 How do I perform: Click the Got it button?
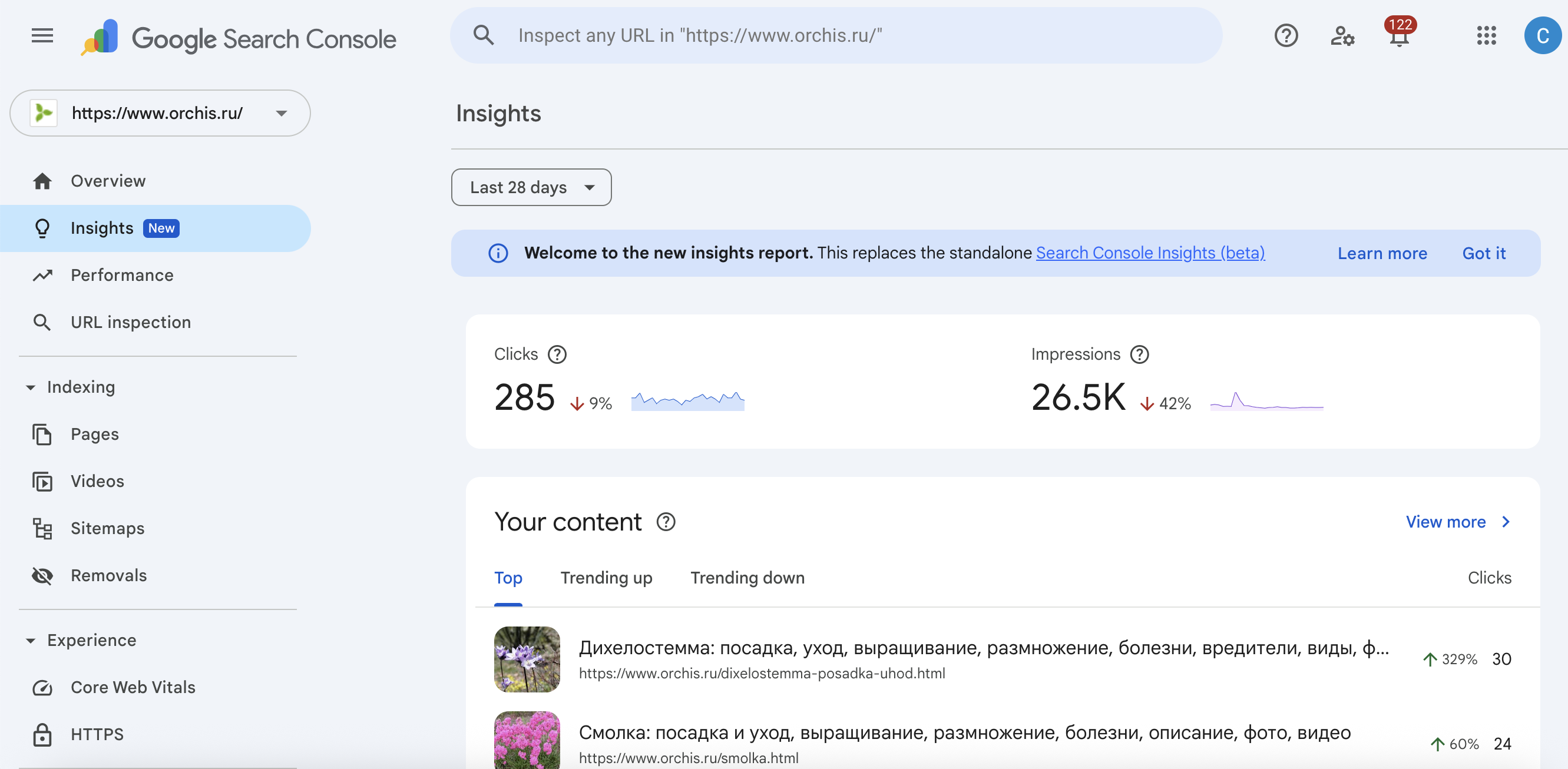[1483, 253]
